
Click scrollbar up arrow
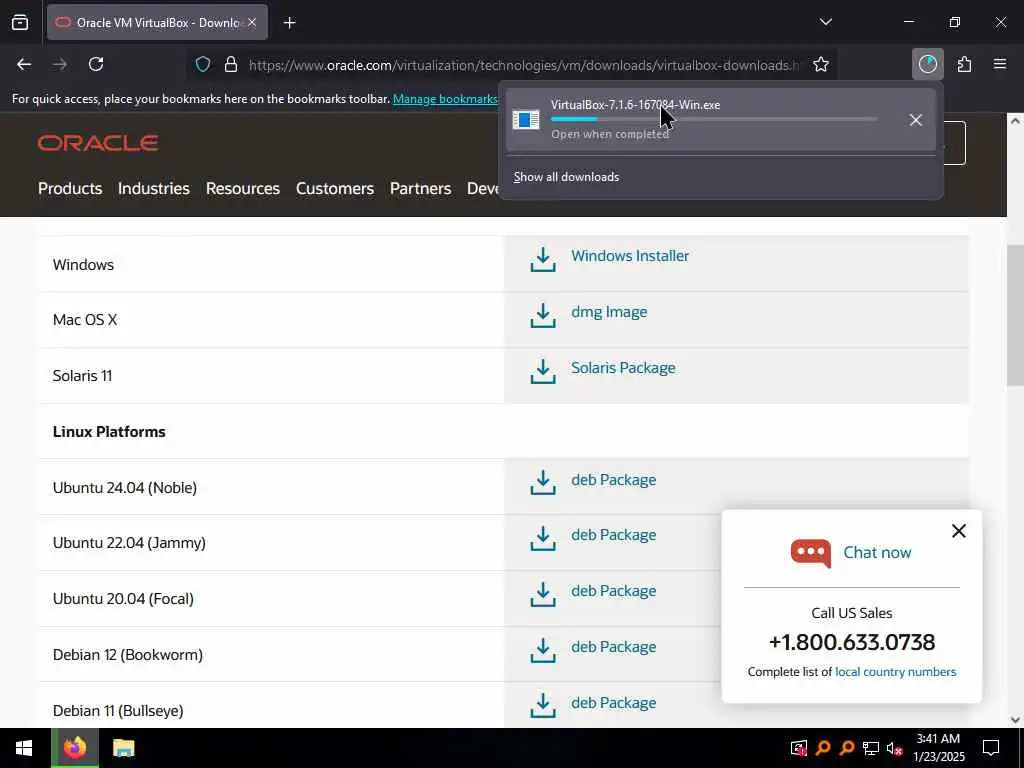point(1015,121)
